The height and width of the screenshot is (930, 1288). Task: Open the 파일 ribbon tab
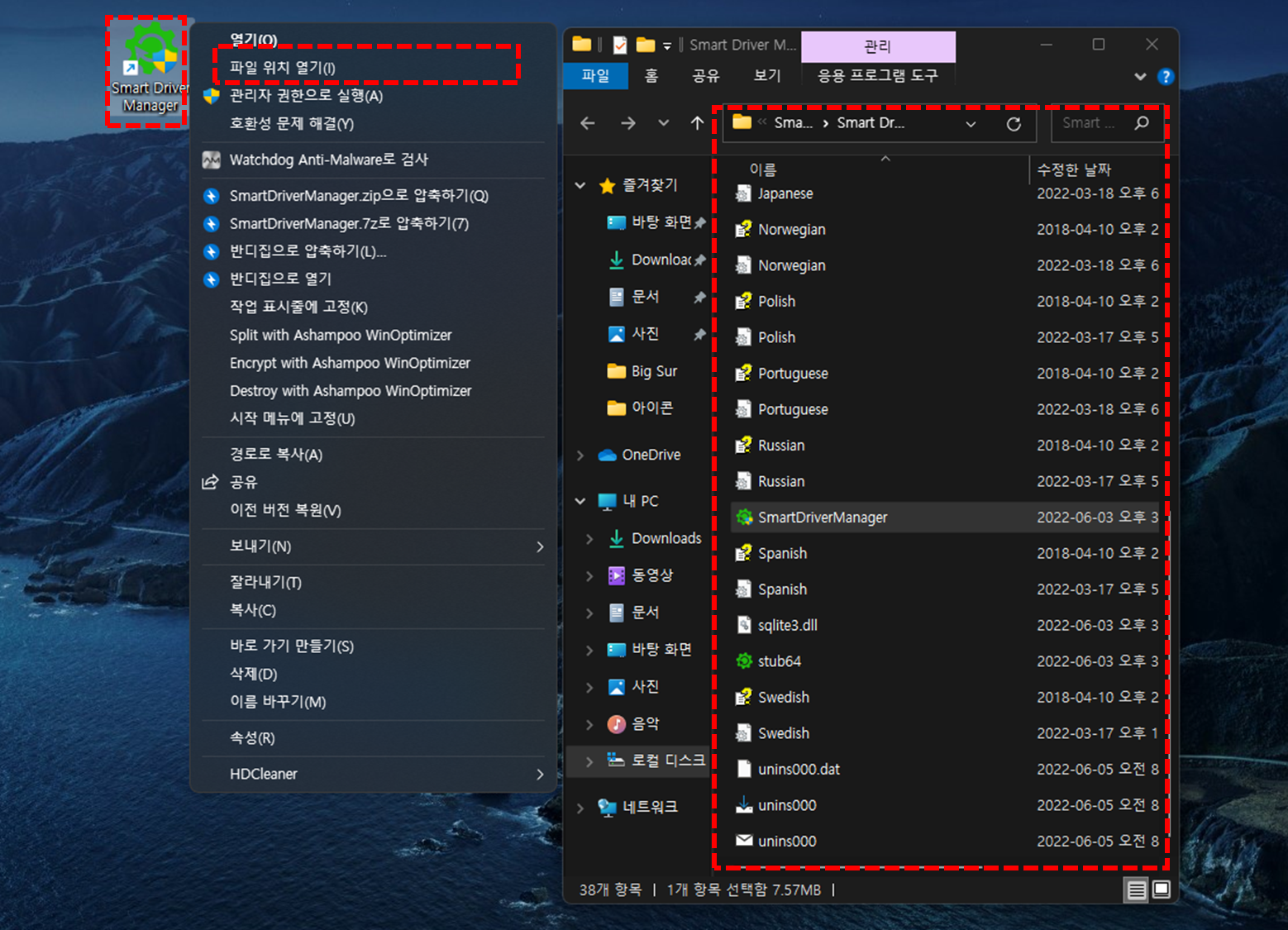[595, 76]
